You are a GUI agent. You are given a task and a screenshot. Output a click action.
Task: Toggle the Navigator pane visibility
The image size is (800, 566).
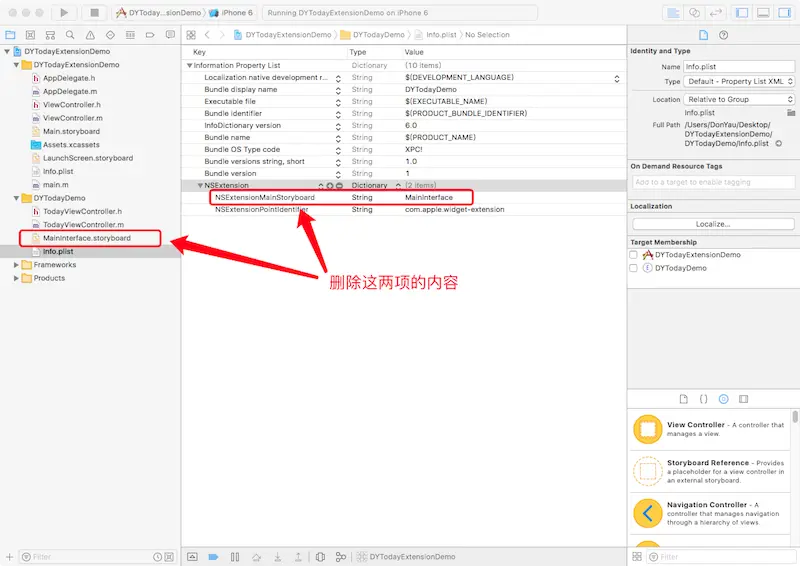point(742,13)
